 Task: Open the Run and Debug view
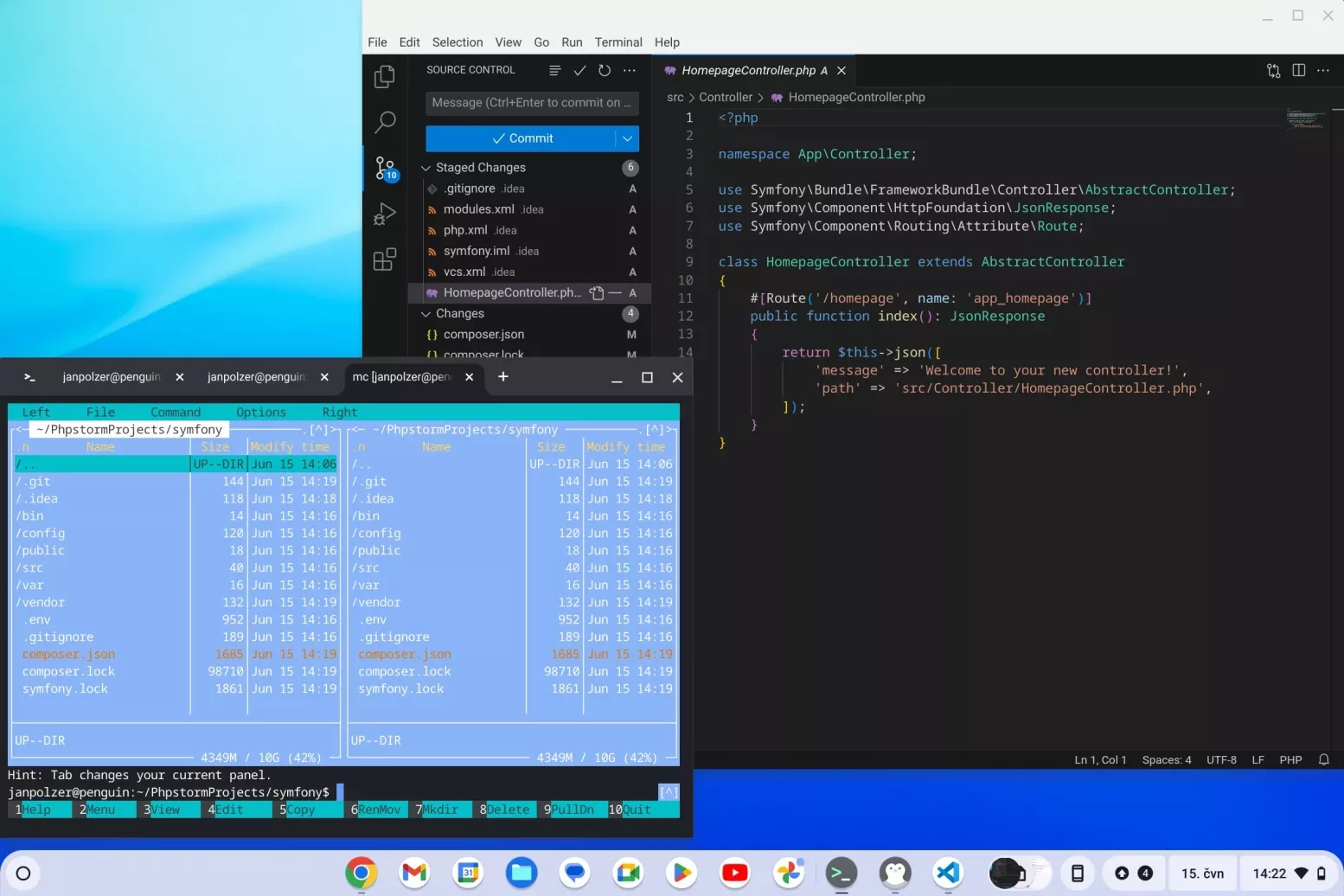[x=385, y=214]
